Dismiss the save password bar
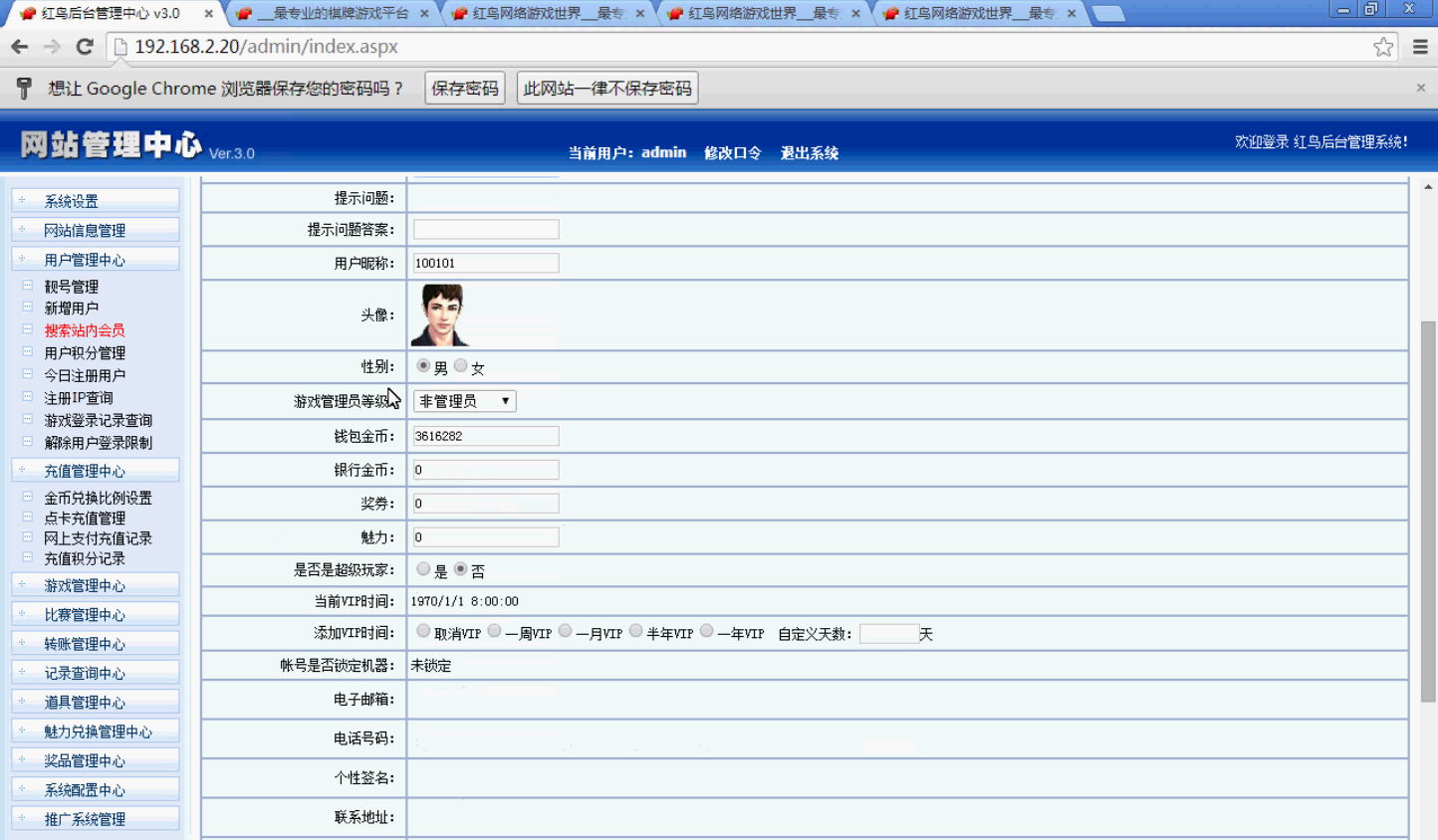The width and height of the screenshot is (1438, 840). pos(1420,88)
